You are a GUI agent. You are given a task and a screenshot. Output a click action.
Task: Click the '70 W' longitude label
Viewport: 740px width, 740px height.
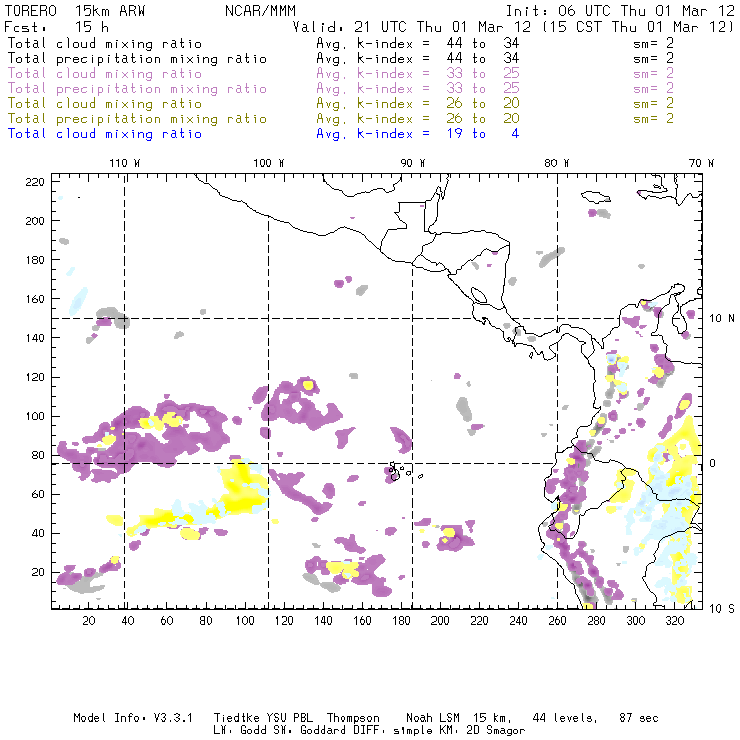pos(701,163)
